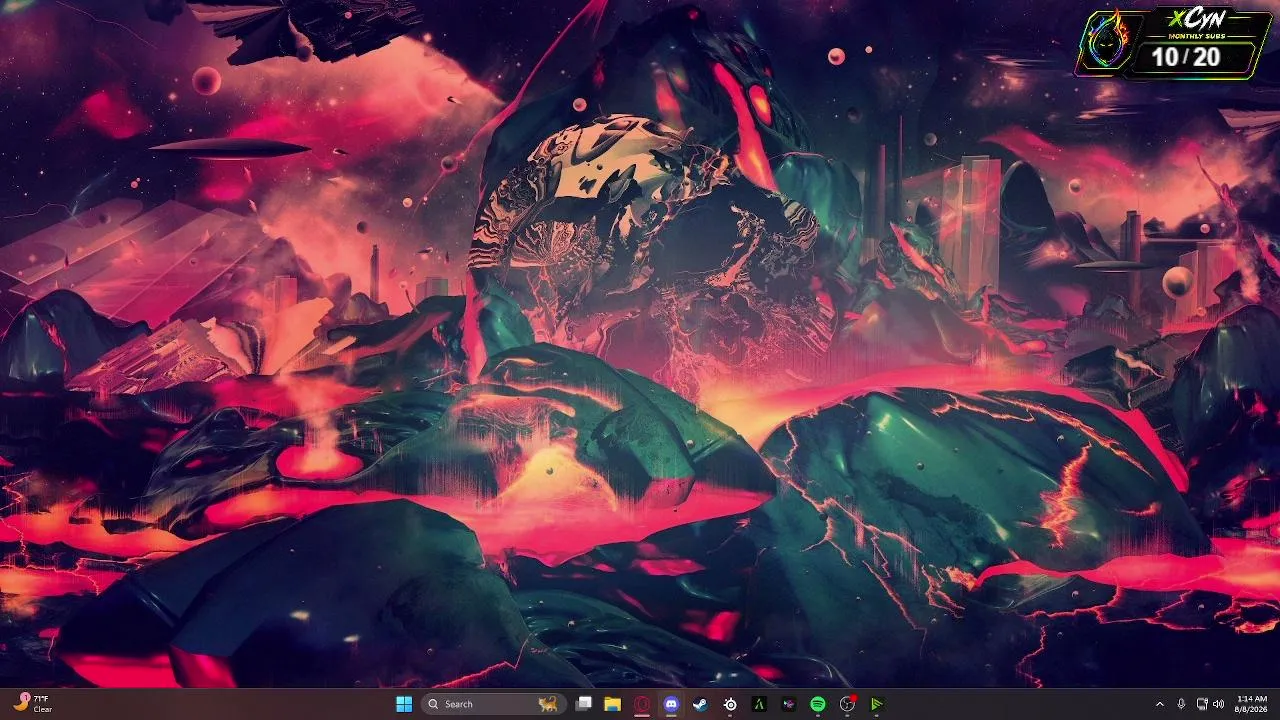1280x720 pixels.
Task: Open network settings from the system tray
Action: pyautogui.click(x=1202, y=704)
